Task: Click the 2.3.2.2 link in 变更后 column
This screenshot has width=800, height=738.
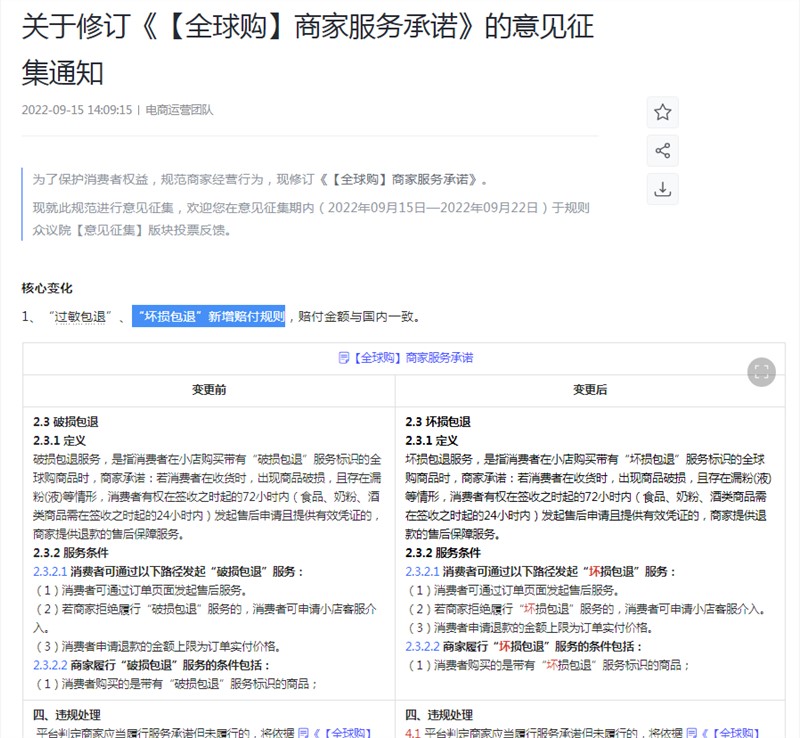Action: (422, 646)
